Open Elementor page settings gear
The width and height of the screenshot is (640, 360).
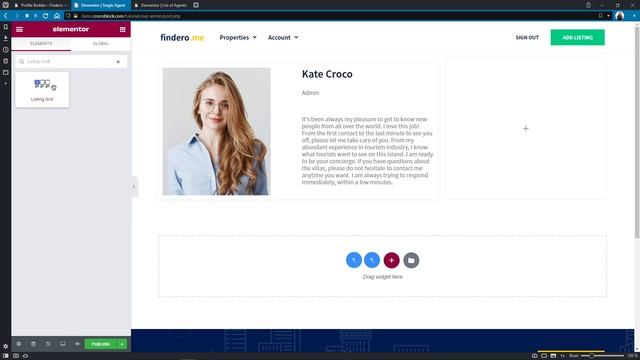point(19,344)
